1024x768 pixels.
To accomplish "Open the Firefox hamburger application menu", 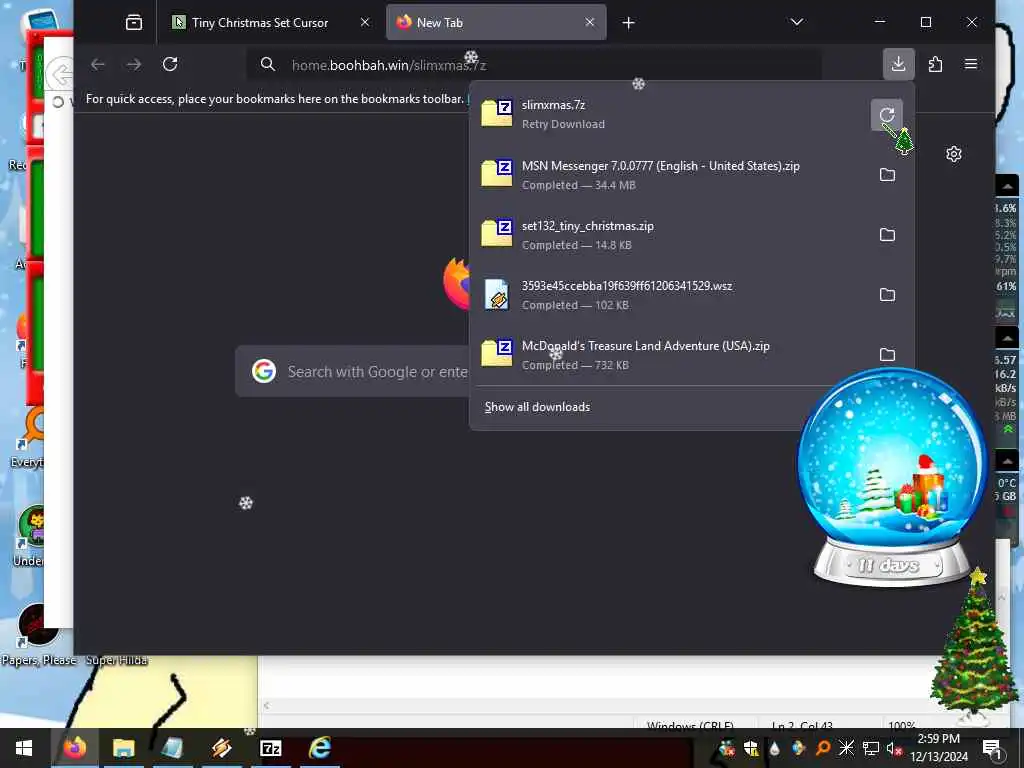I will point(971,64).
